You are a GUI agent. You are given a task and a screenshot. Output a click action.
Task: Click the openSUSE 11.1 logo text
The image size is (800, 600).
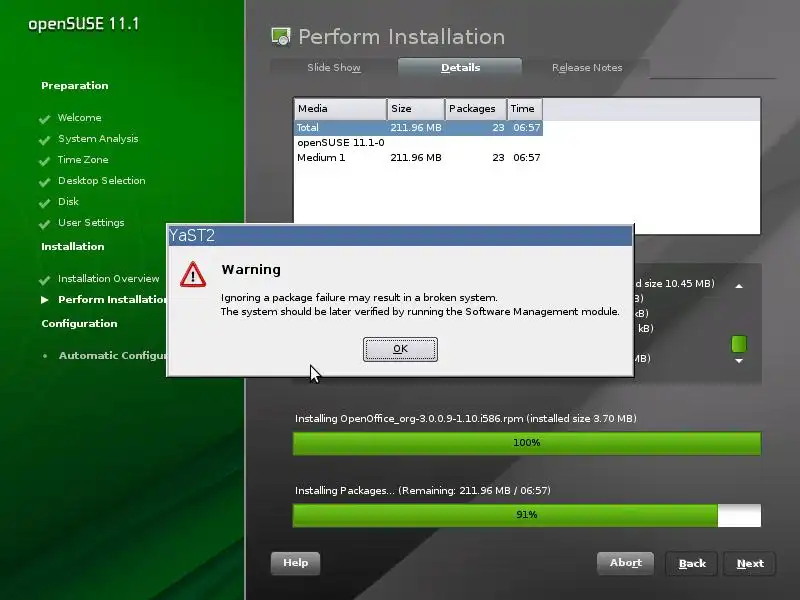click(x=84, y=24)
